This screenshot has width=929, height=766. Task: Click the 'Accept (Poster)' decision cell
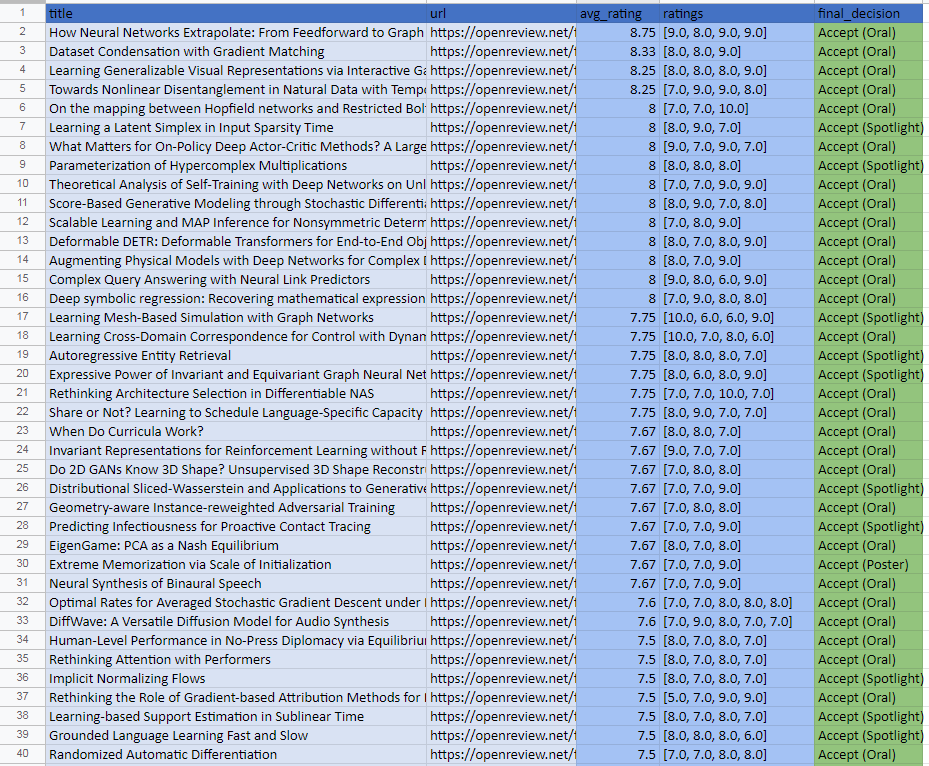click(x=869, y=564)
